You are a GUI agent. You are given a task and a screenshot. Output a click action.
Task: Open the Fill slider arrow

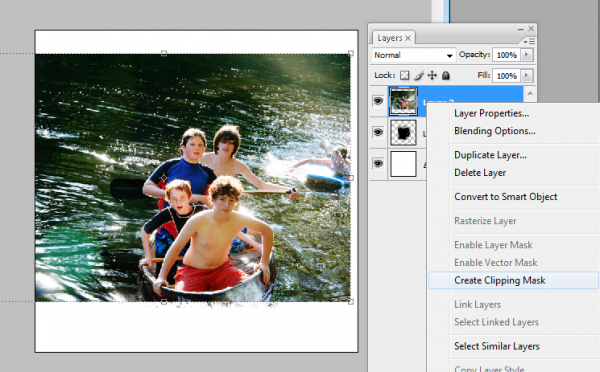pos(527,75)
